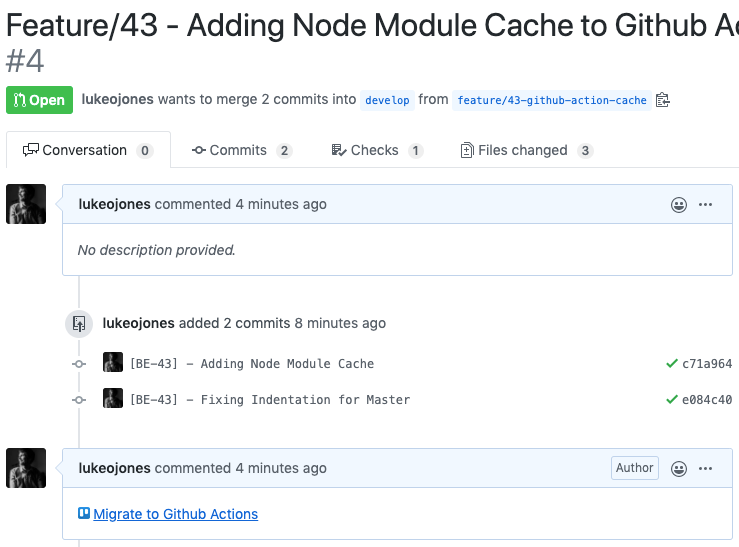Open the Migrate to Github Actions link
739x547 pixels.
click(x=175, y=514)
